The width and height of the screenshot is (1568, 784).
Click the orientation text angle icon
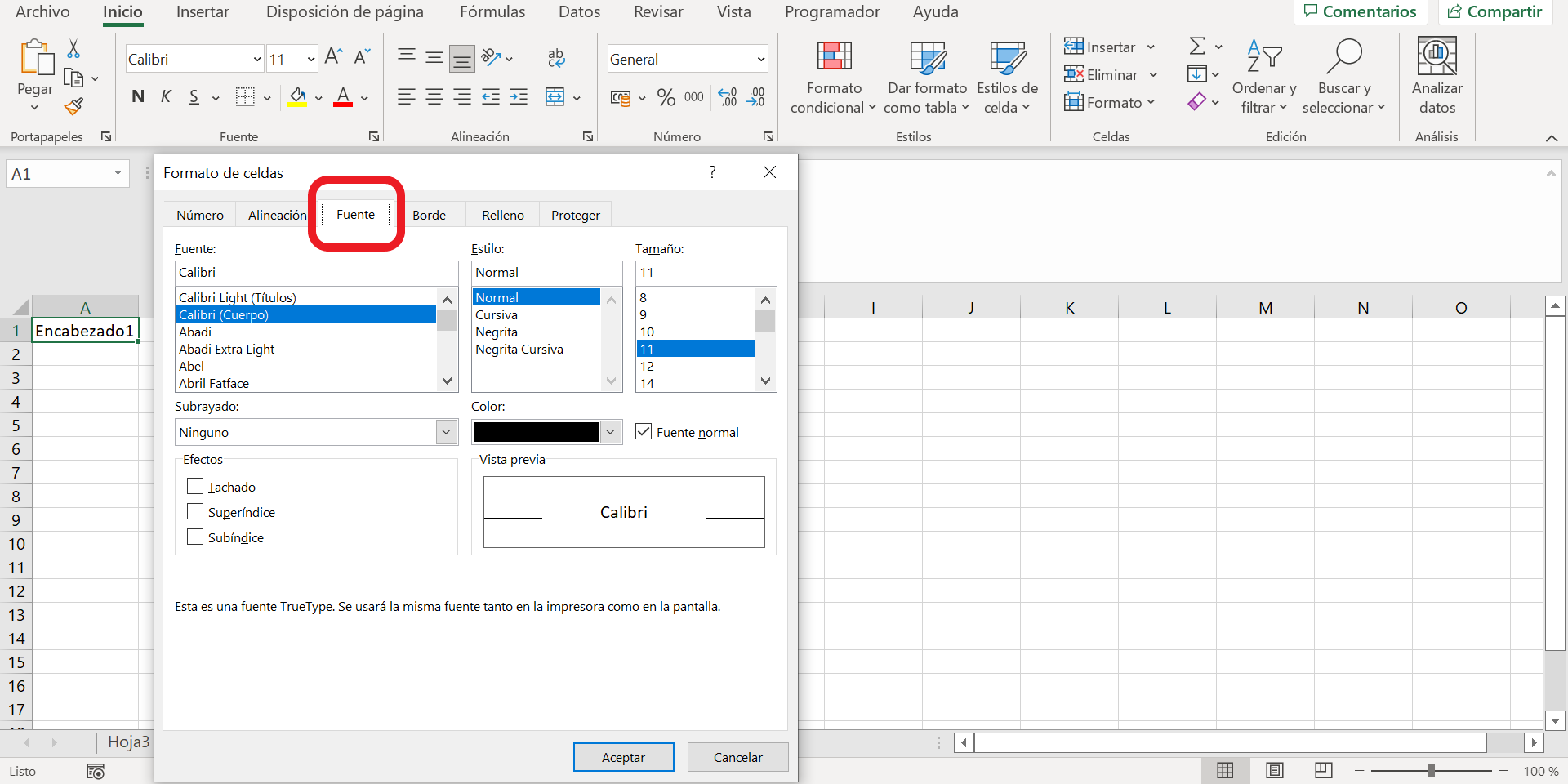(x=491, y=57)
